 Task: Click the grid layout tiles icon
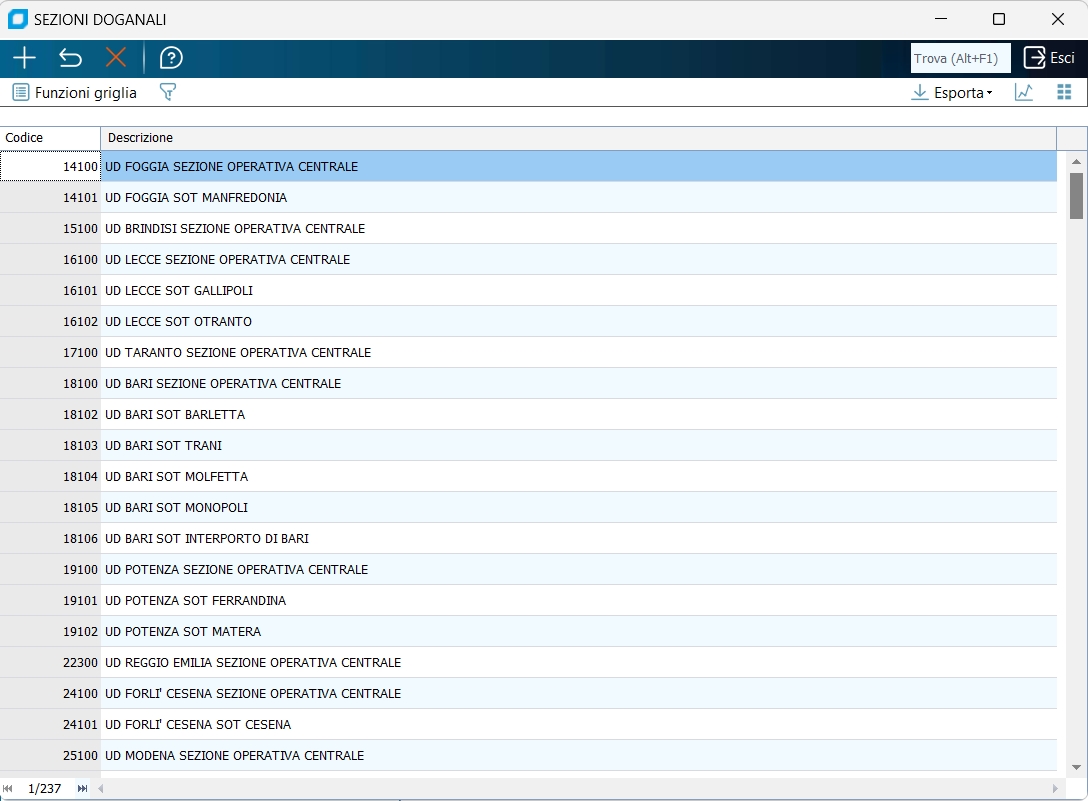tap(1064, 93)
